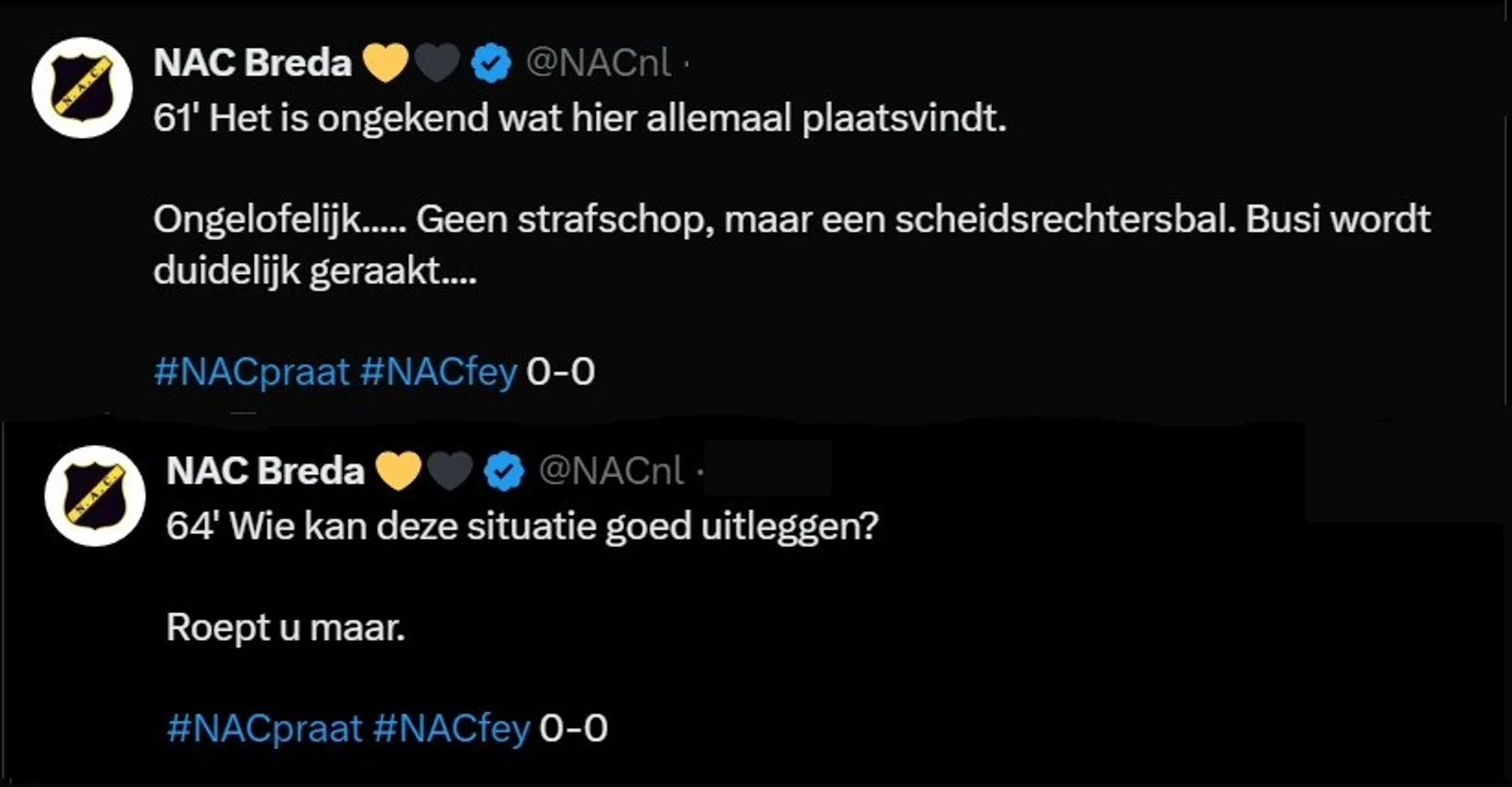Click the blue verified badge on the second tweet

(502, 470)
